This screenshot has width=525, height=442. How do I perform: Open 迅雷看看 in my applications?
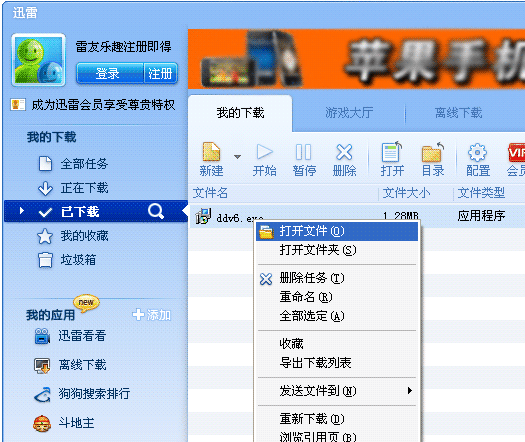tap(71, 336)
